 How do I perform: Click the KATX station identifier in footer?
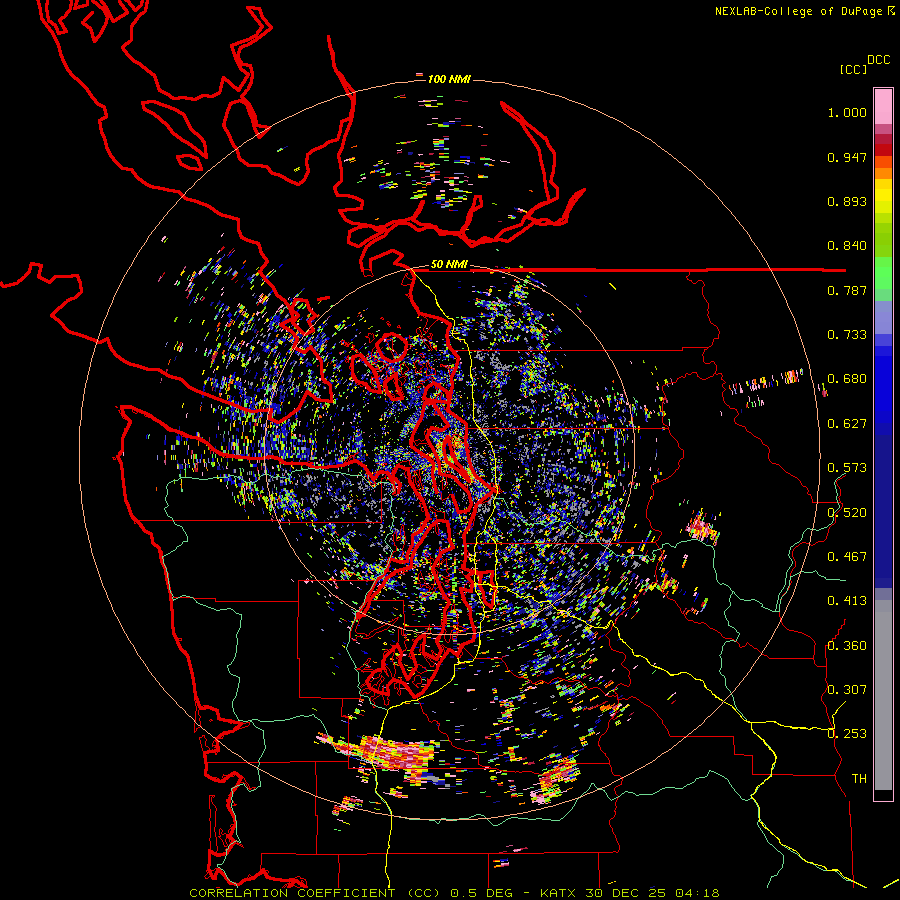coord(559,893)
